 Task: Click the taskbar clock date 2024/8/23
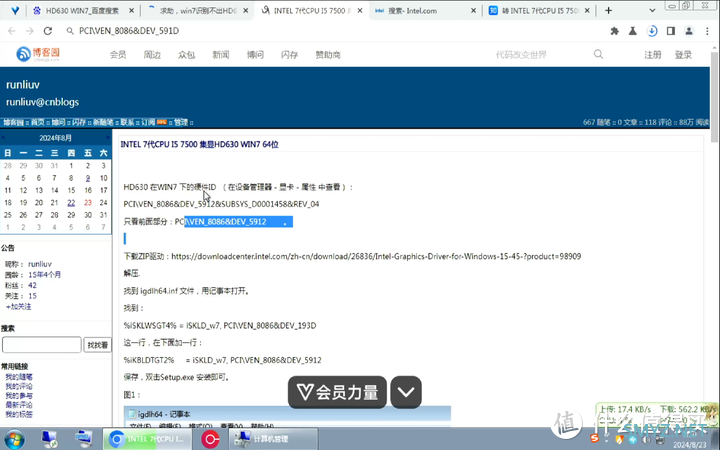689,445
